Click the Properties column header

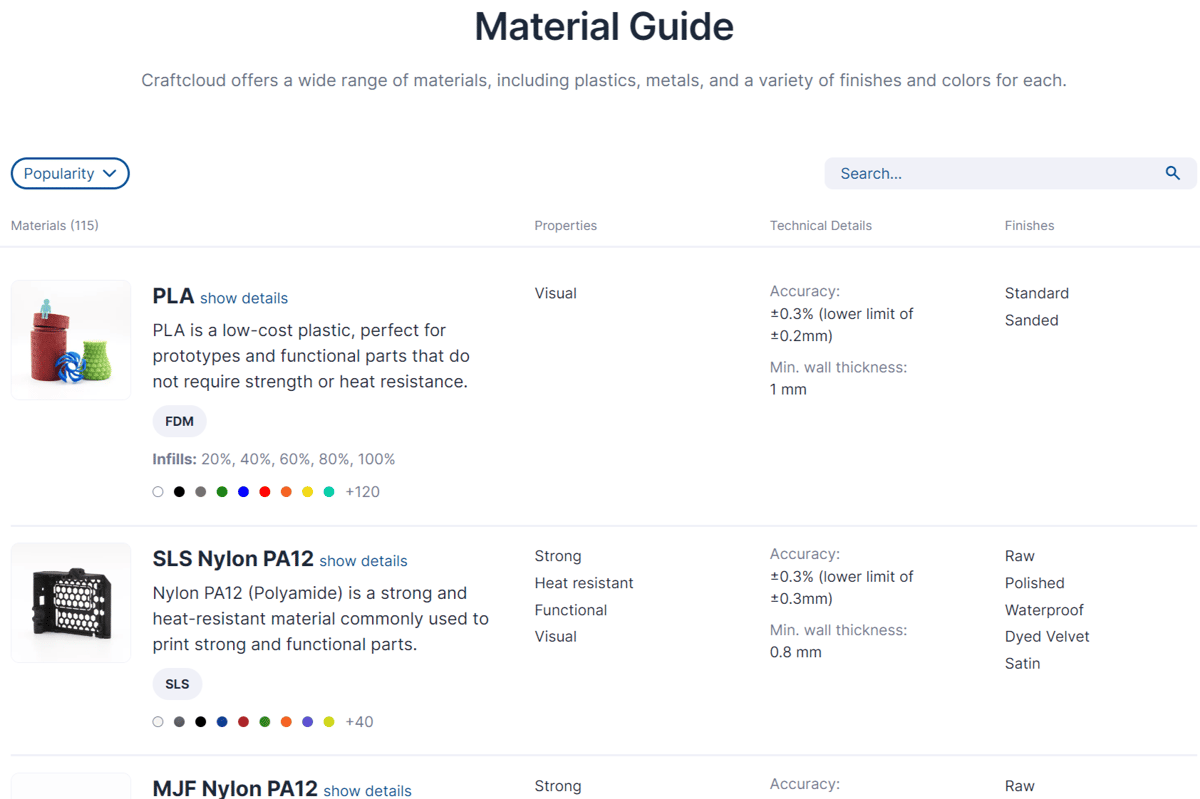pyautogui.click(x=566, y=225)
